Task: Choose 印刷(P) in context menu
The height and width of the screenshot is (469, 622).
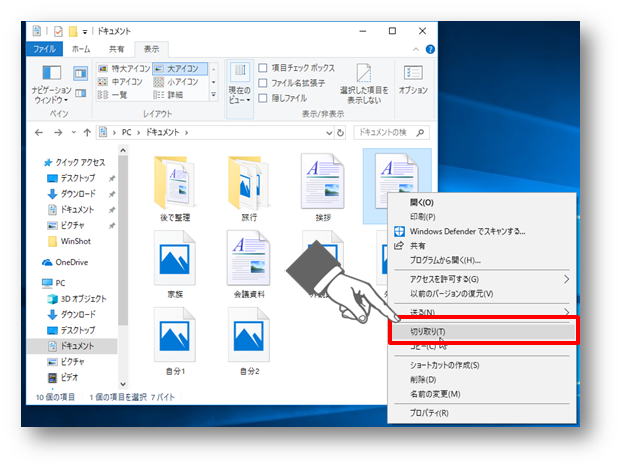Action: click(482, 217)
